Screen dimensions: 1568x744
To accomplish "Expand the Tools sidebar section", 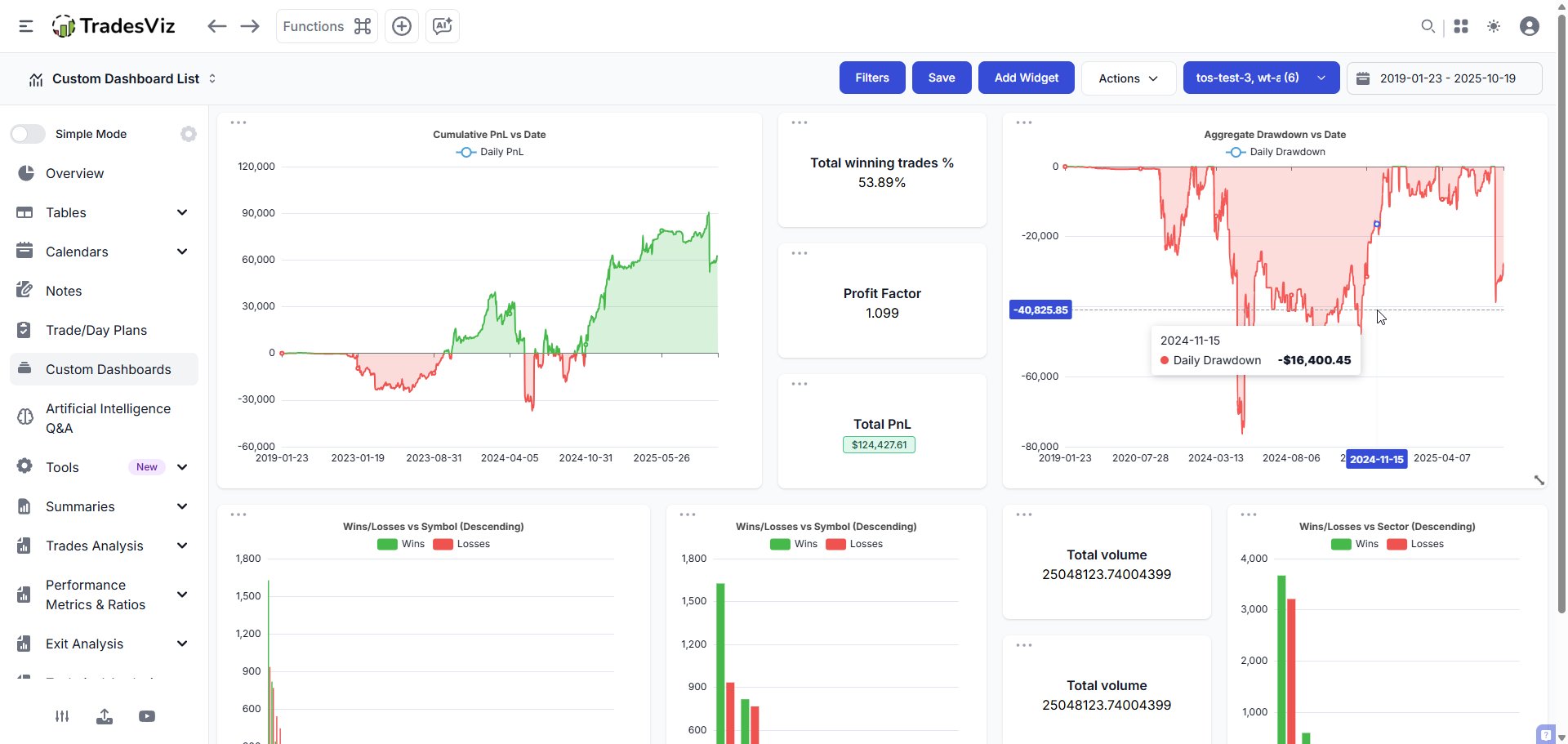I will pos(105,467).
